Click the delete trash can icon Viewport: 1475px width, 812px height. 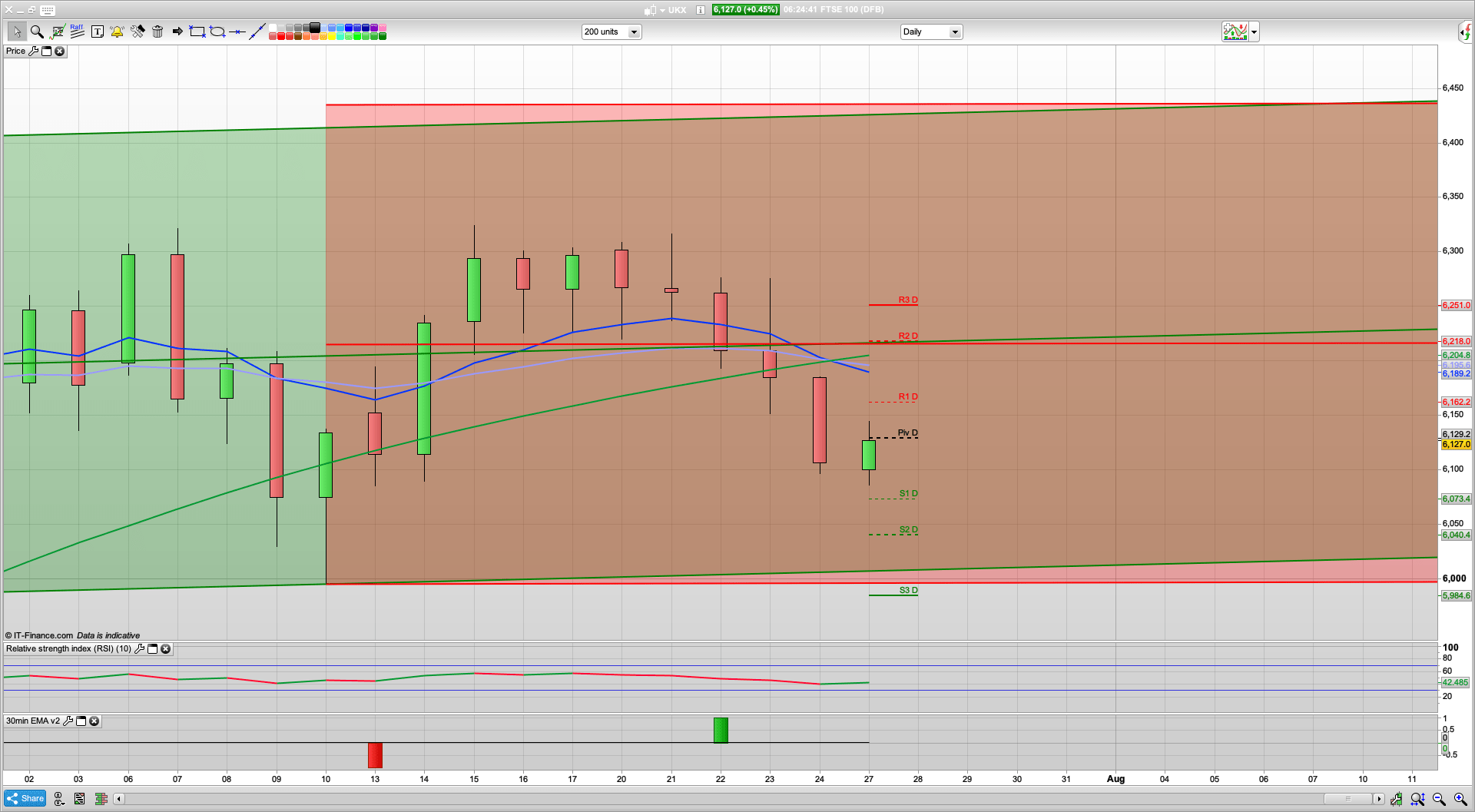(x=157, y=31)
